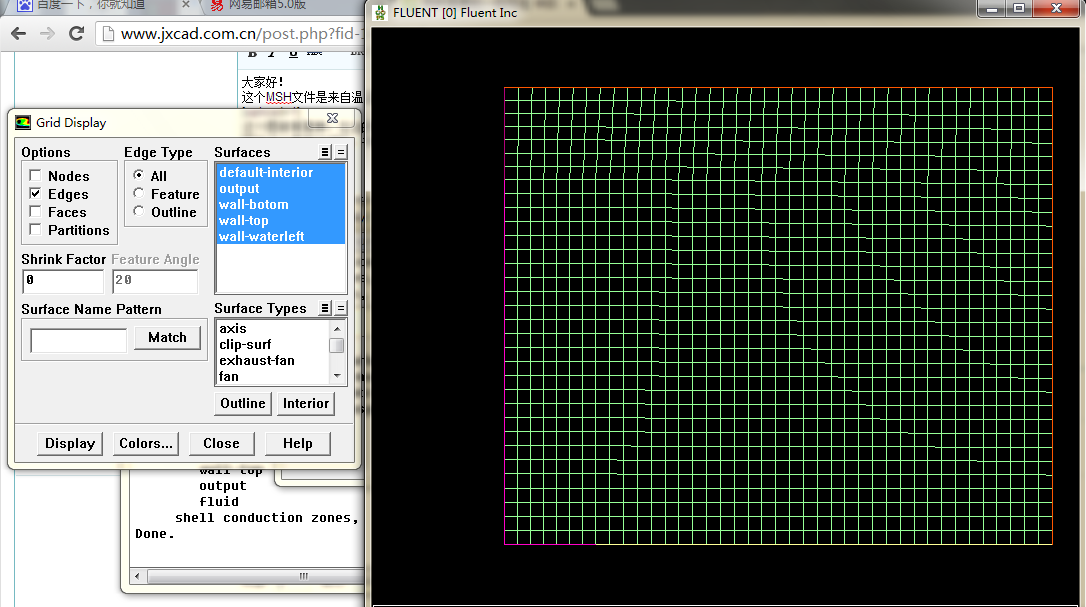
Task: Select all surfaces using the Surfaces list icon
Action: pos(325,152)
